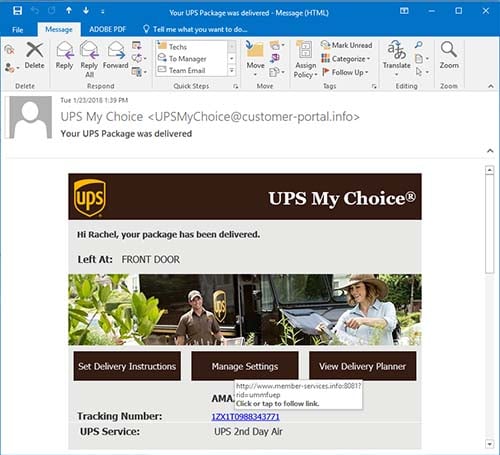Click the Undo icon in title bar

[x=35, y=11]
